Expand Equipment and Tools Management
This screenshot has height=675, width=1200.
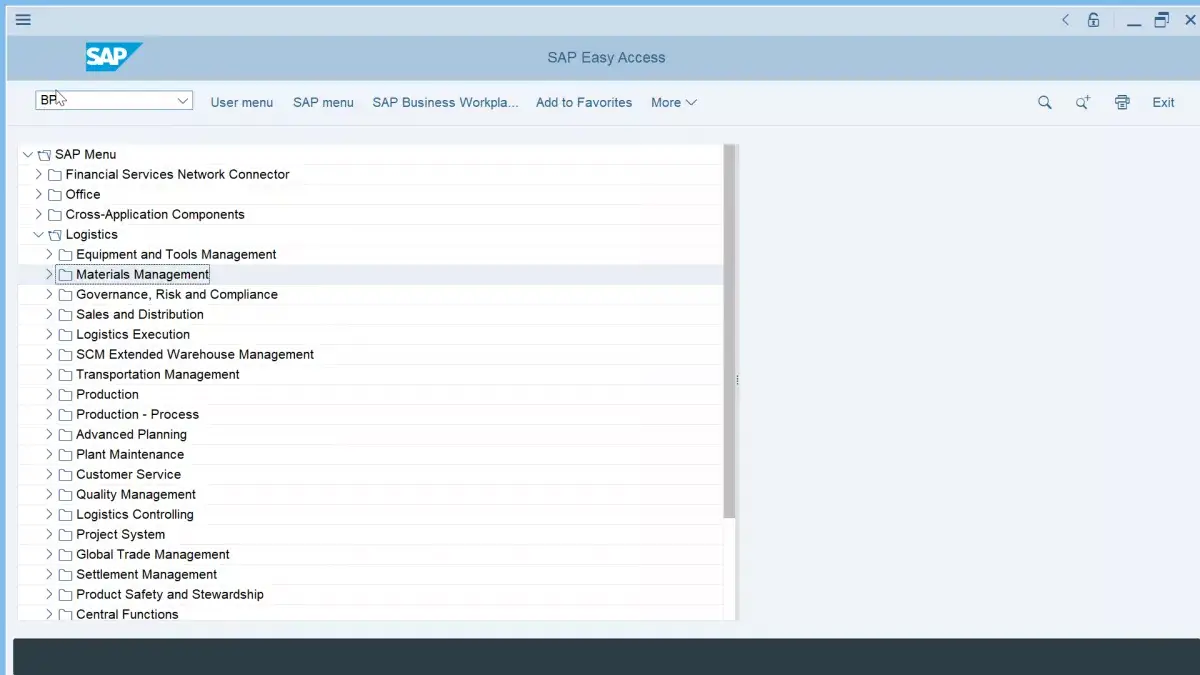pos(50,254)
